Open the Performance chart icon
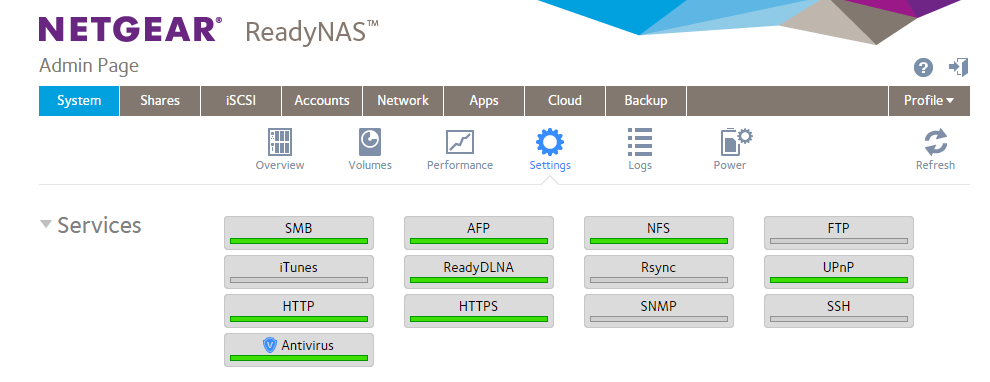Viewport: 990px width, 382px height. pyautogui.click(x=460, y=142)
